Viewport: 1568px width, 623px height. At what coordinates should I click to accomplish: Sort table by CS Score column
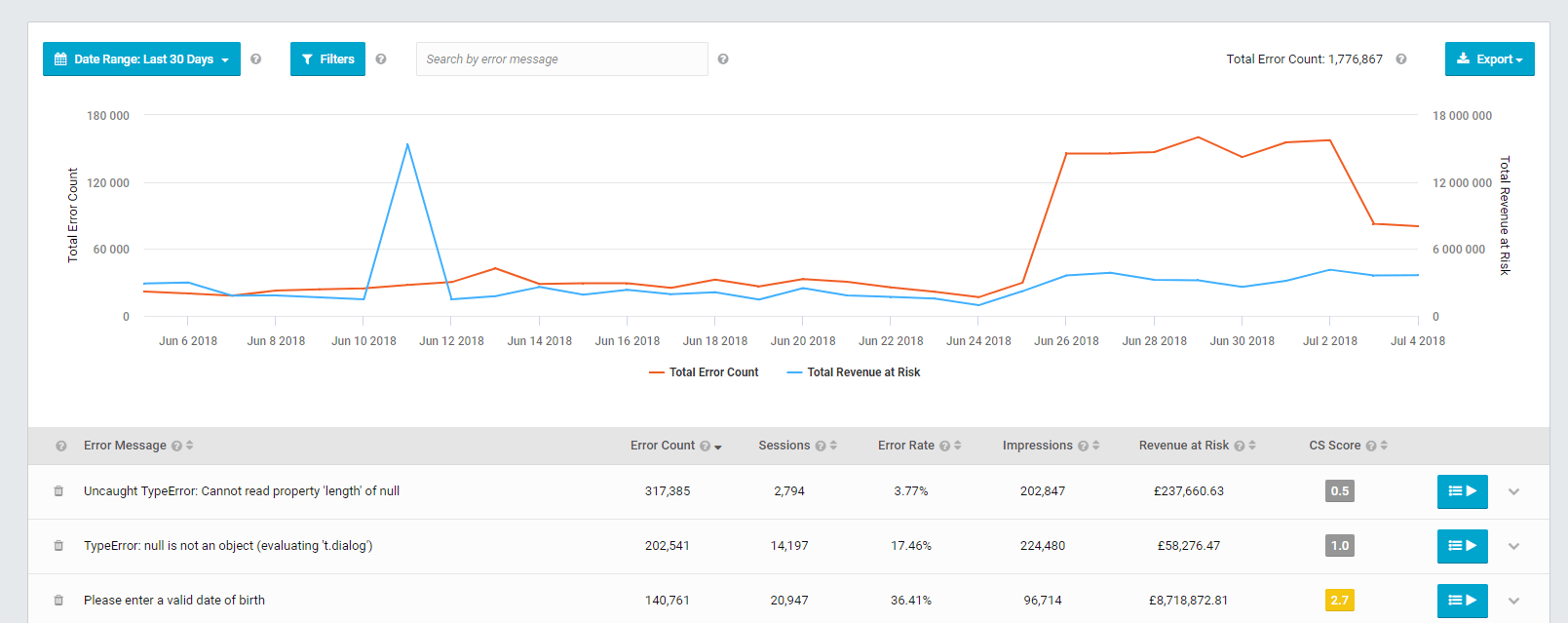[x=1384, y=446]
